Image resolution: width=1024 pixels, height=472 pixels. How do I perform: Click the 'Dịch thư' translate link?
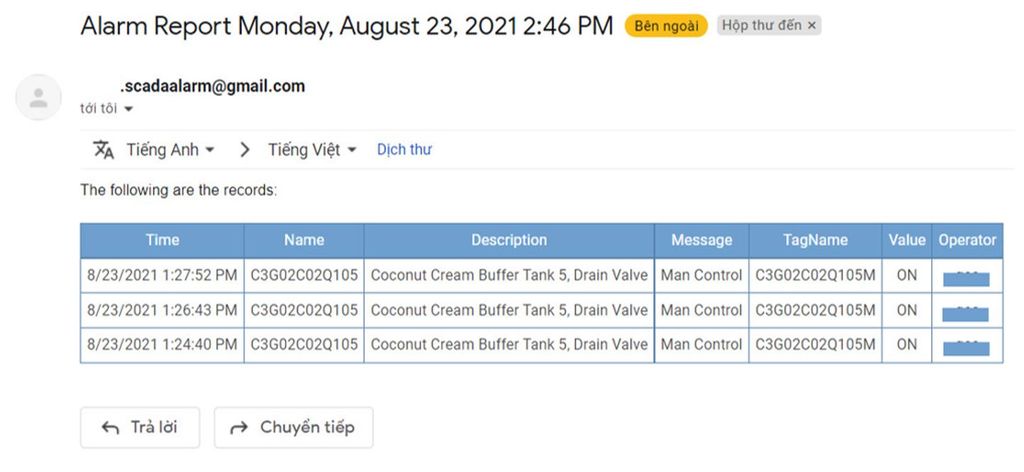404,150
